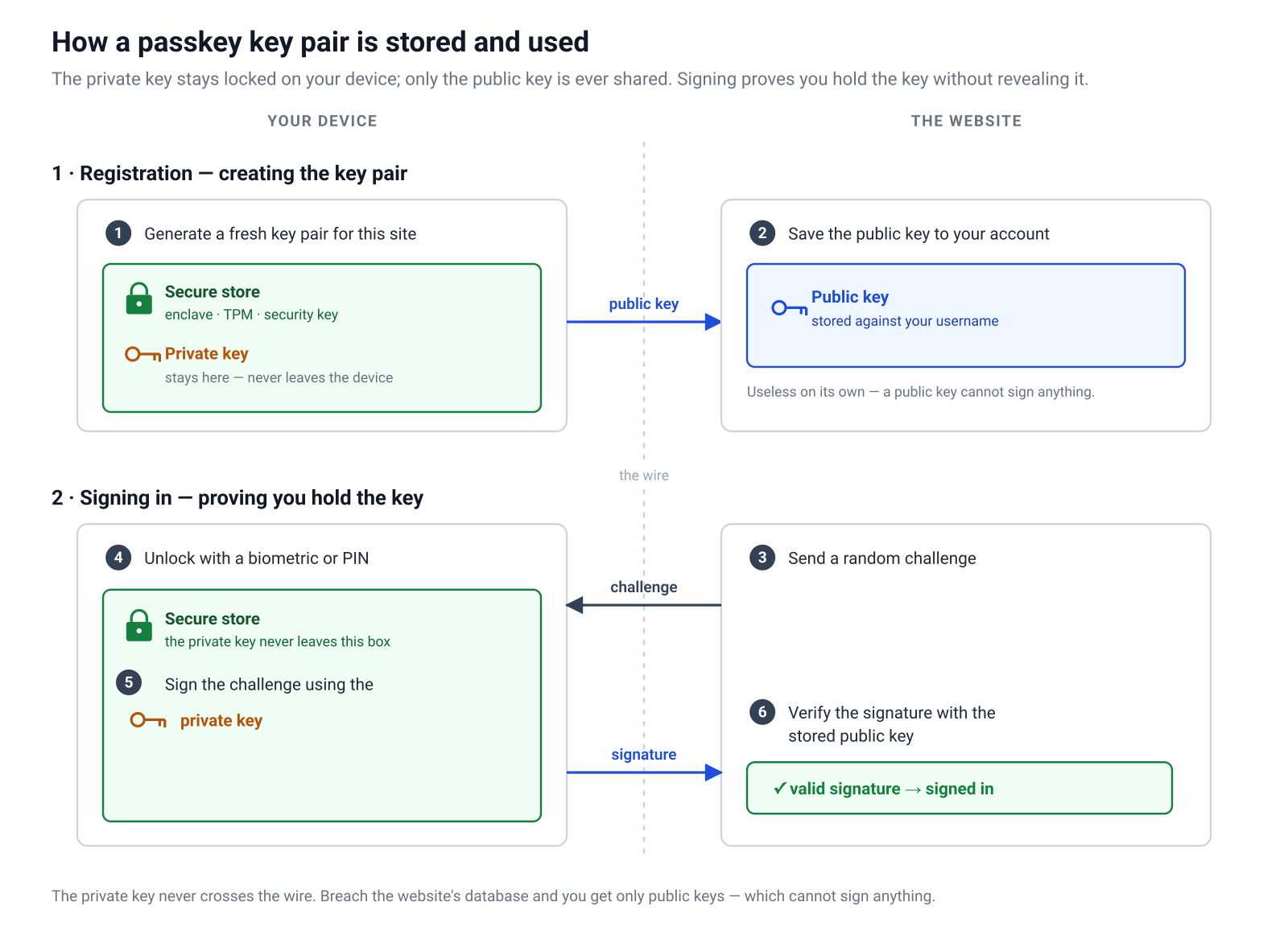Click the green checkmark in valid signature box
Screen dimensions: 1288x927
[779, 789]
